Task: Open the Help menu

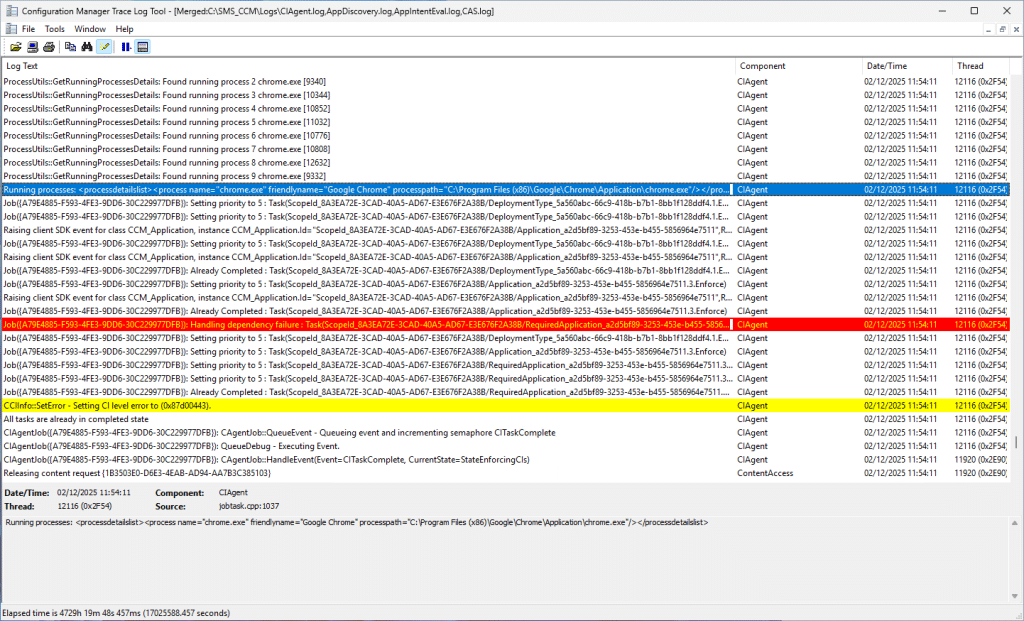Action: pyautogui.click(x=124, y=29)
